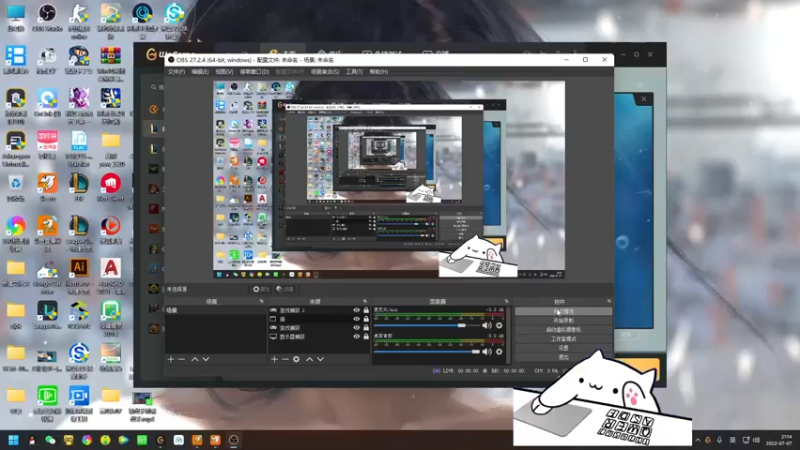Viewport: 800px width, 450px height.
Task: Open the green video app taskbar icon
Action: 142,440
